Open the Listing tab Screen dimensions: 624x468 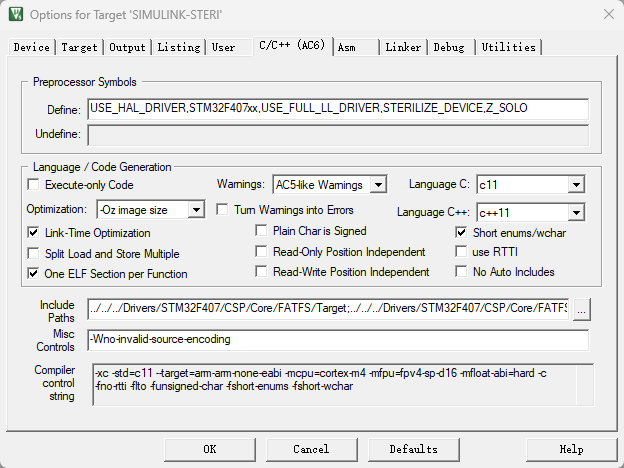coord(179,47)
